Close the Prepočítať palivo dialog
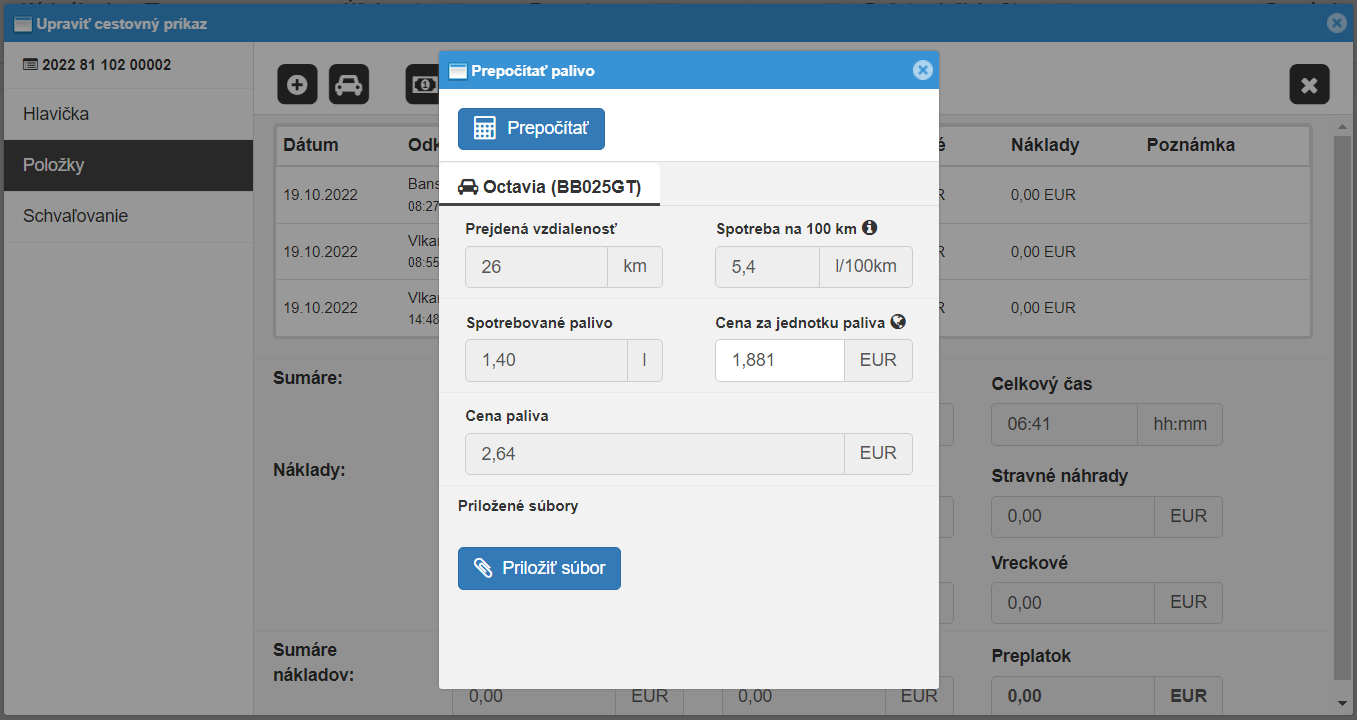 point(923,70)
